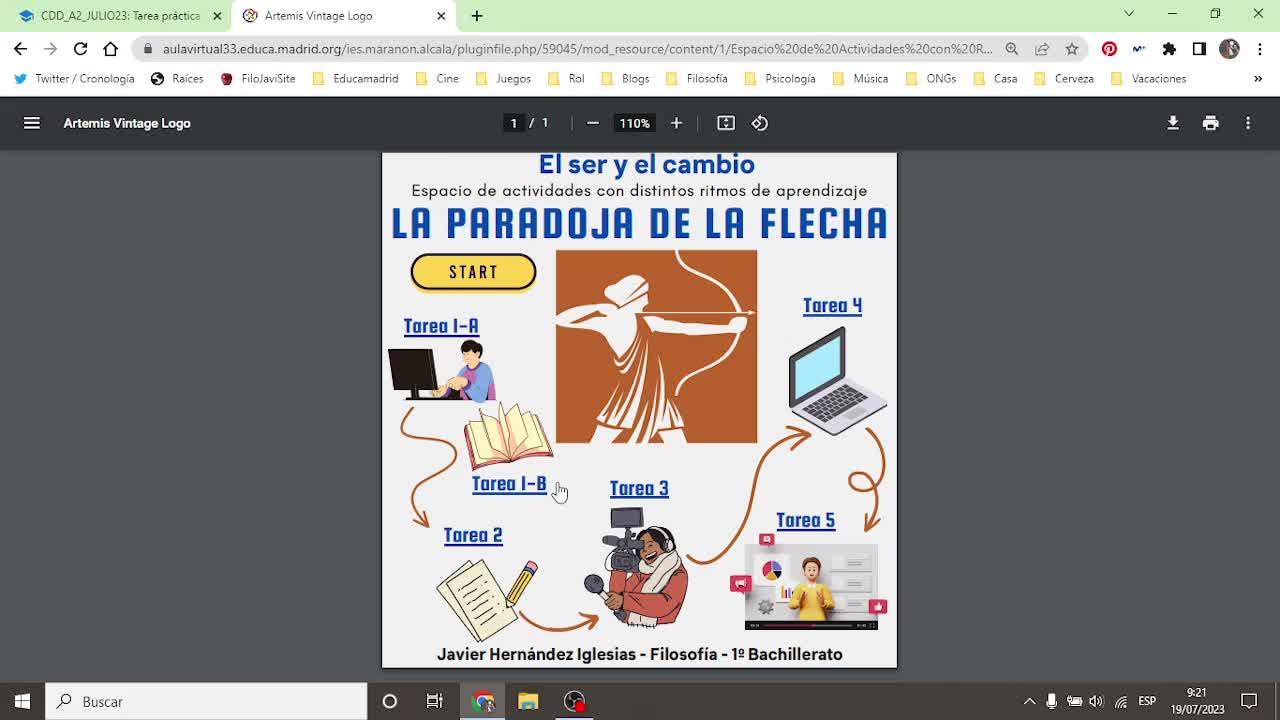Open the Tarea 5 link
Image resolution: width=1280 pixels, height=720 pixels.
[805, 520]
